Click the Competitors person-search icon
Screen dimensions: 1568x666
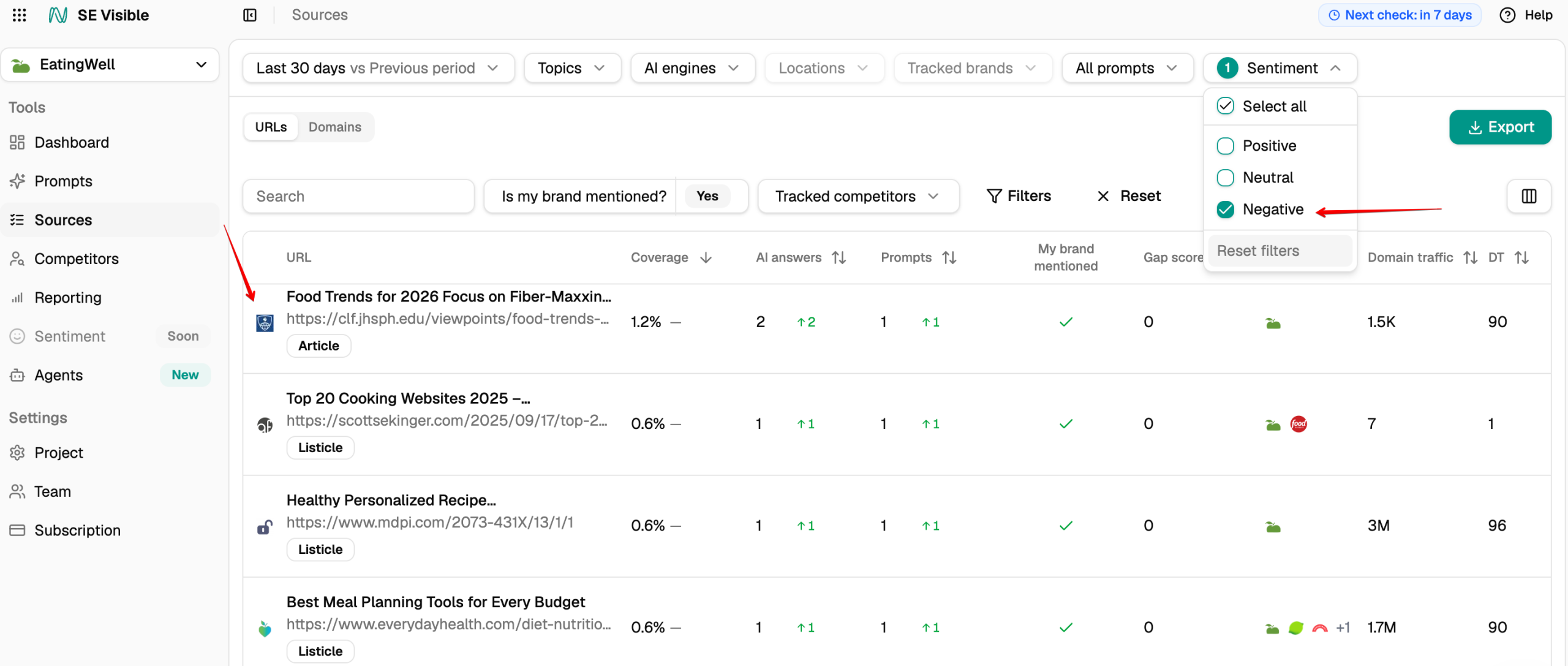(17, 259)
